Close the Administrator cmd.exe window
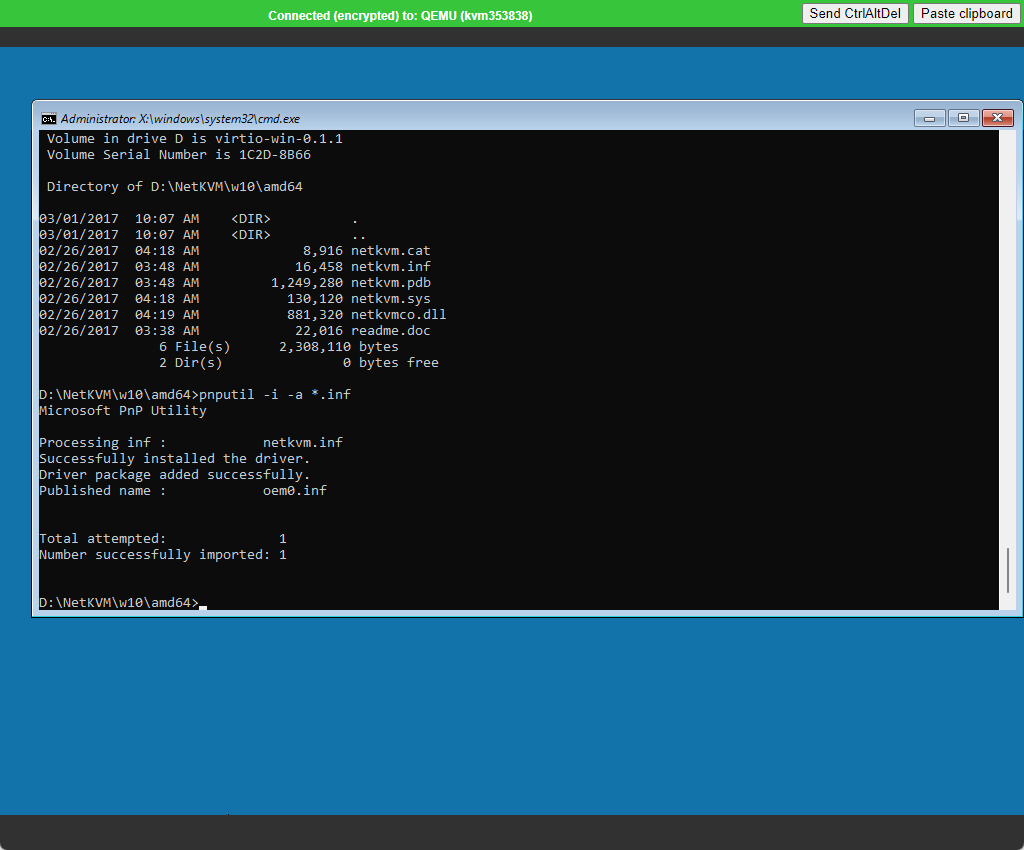 coord(997,118)
